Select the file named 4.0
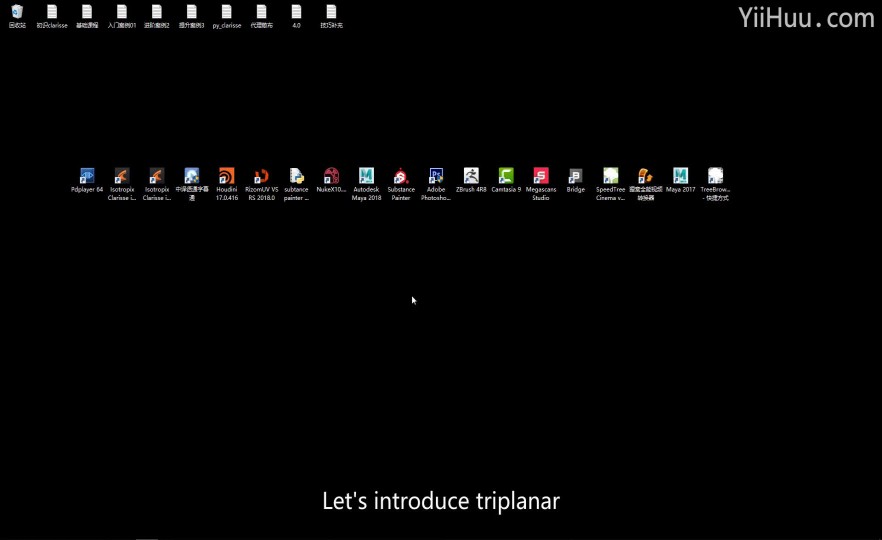 pyautogui.click(x=296, y=16)
